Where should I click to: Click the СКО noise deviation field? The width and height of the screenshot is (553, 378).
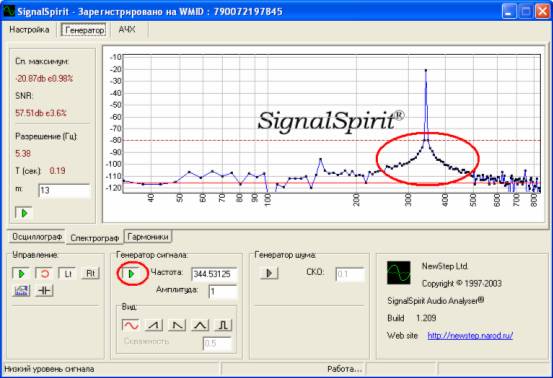point(350,274)
